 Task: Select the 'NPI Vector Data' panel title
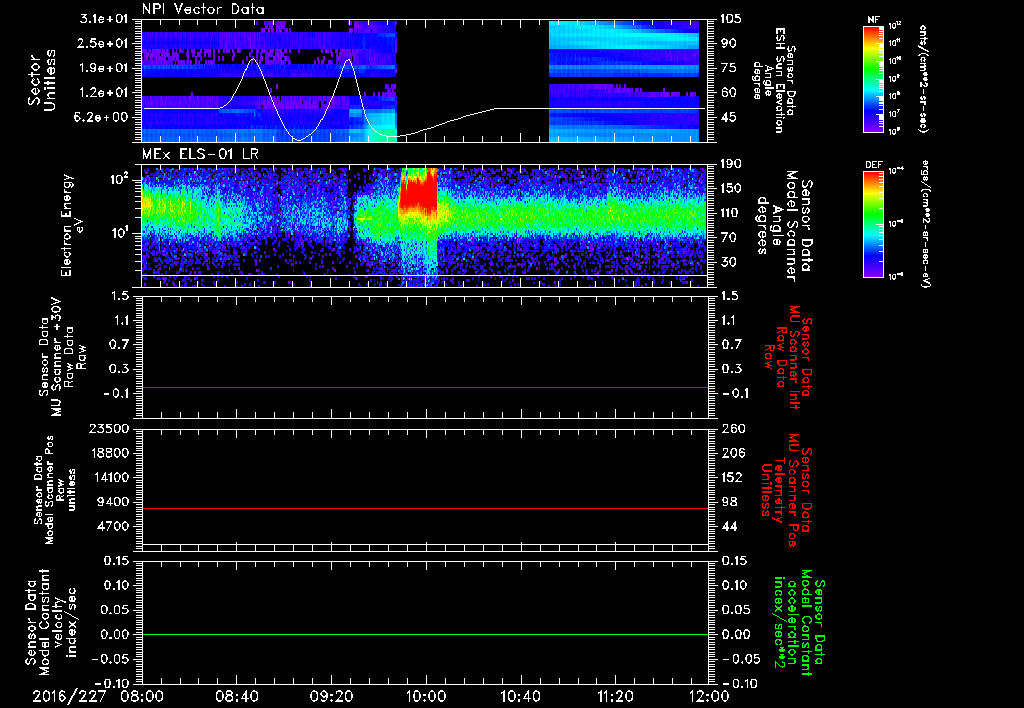click(x=204, y=9)
